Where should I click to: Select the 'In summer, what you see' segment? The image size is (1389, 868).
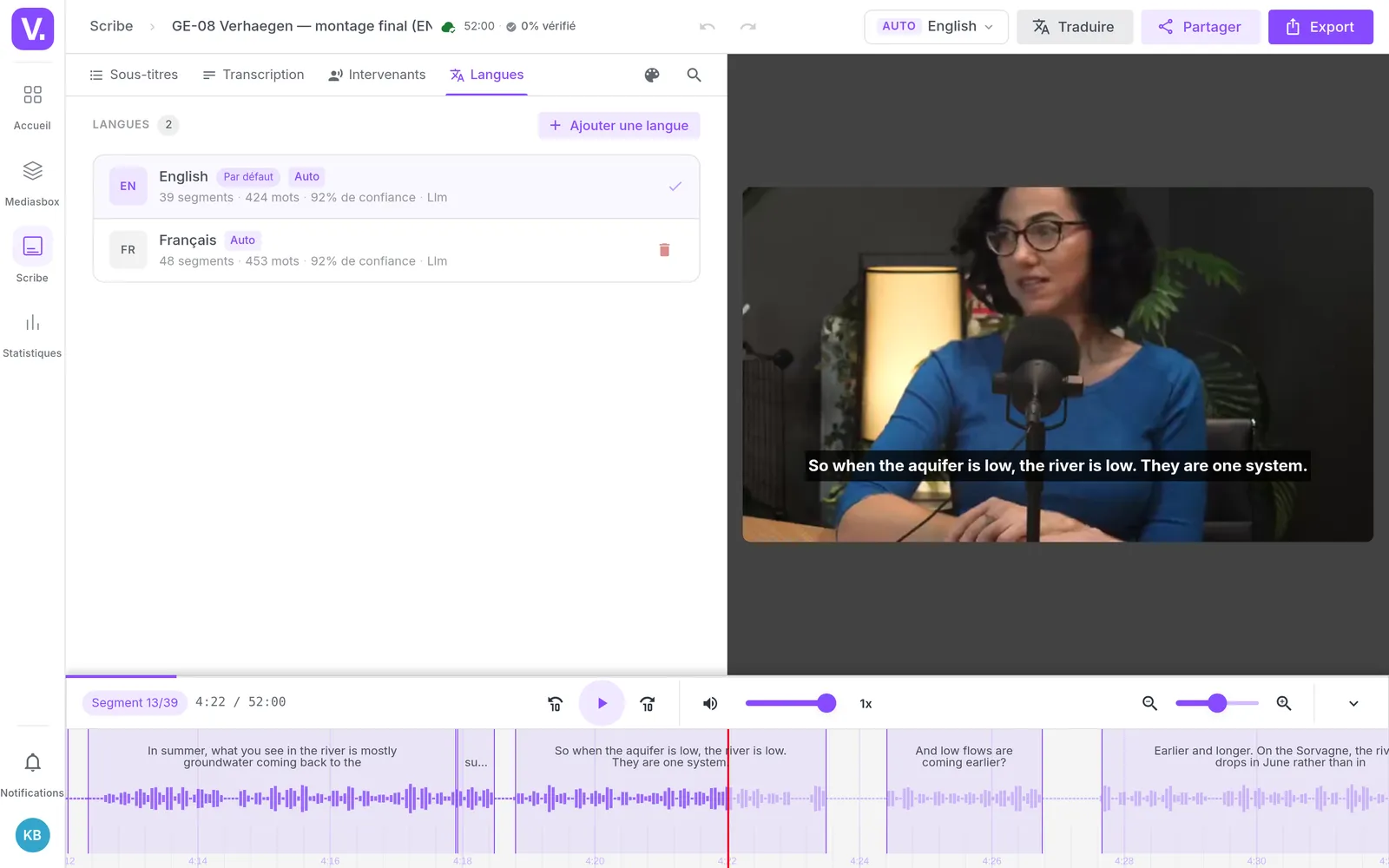[x=272, y=790]
